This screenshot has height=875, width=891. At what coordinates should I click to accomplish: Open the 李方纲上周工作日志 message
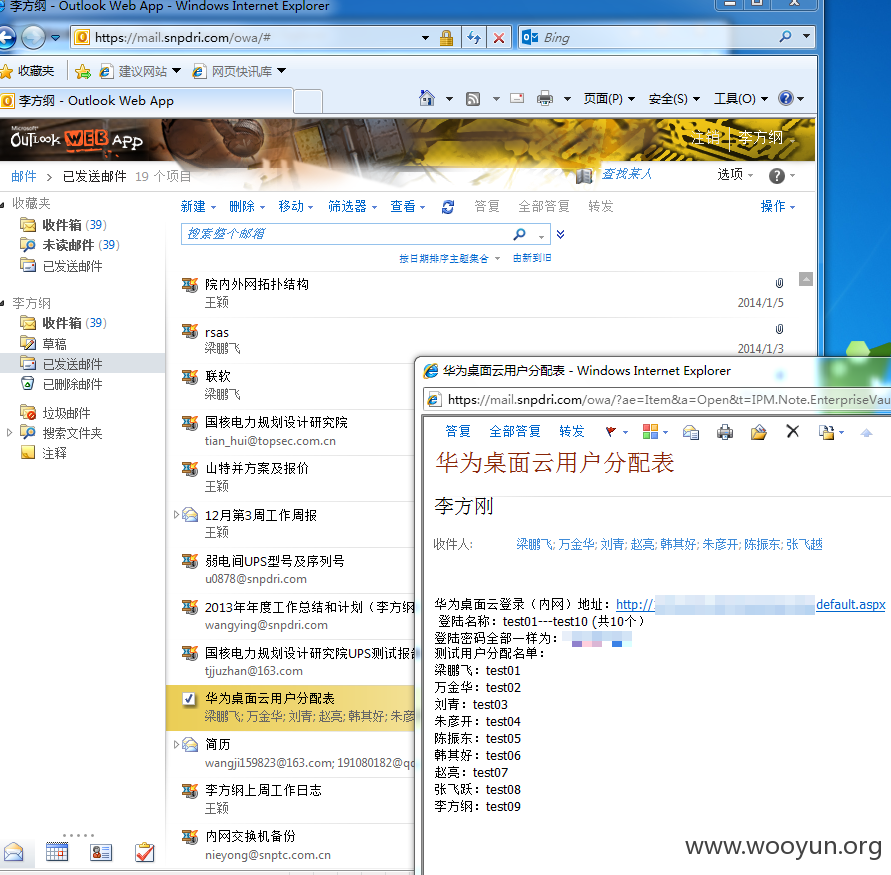click(x=292, y=798)
